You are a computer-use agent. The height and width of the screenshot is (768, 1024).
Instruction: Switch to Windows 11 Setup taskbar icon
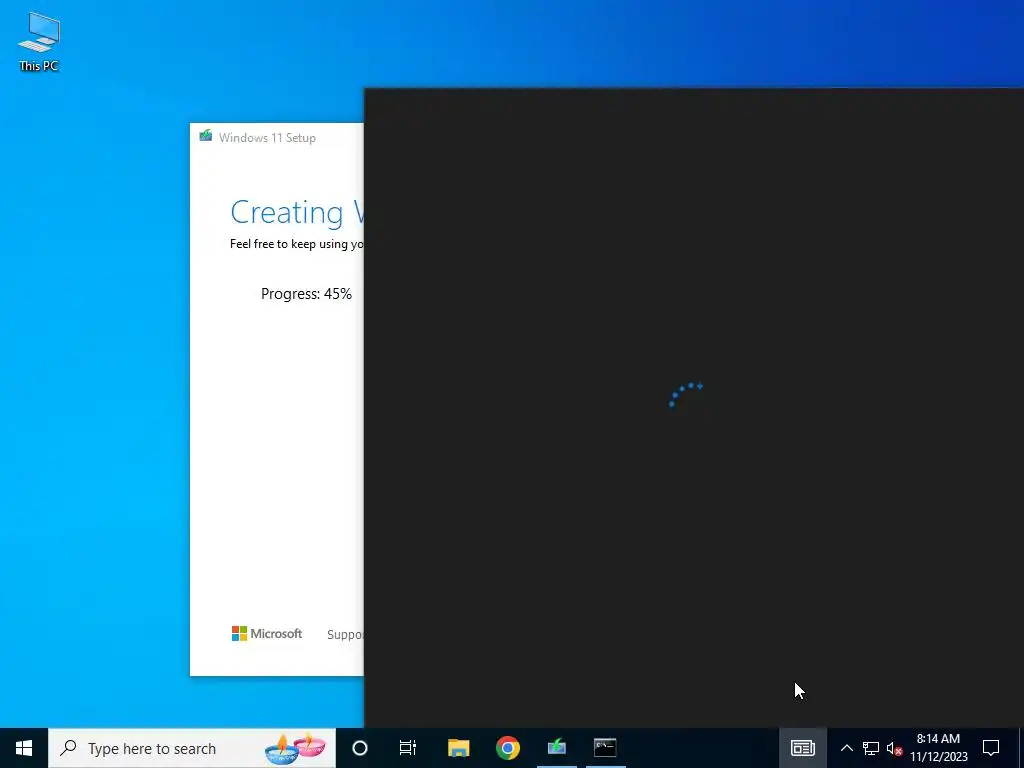coord(556,748)
